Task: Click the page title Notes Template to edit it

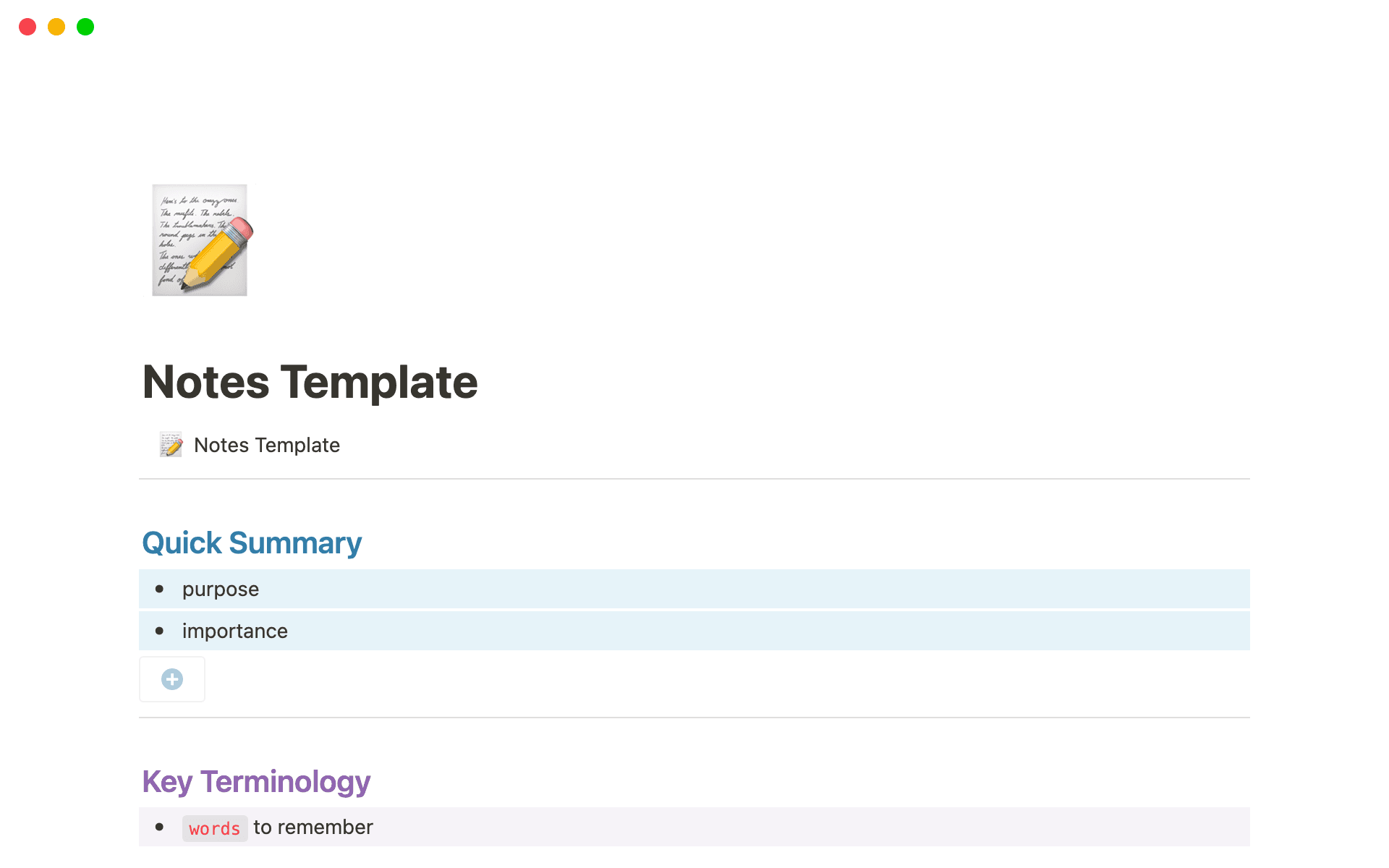Action: tap(310, 382)
